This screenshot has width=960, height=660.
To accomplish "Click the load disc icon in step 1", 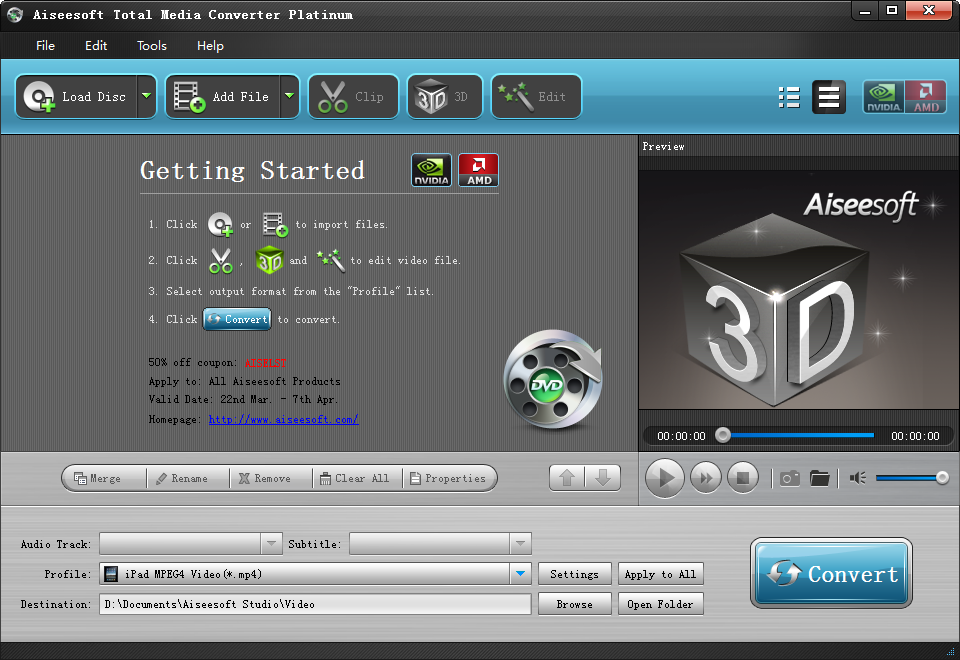I will point(220,225).
